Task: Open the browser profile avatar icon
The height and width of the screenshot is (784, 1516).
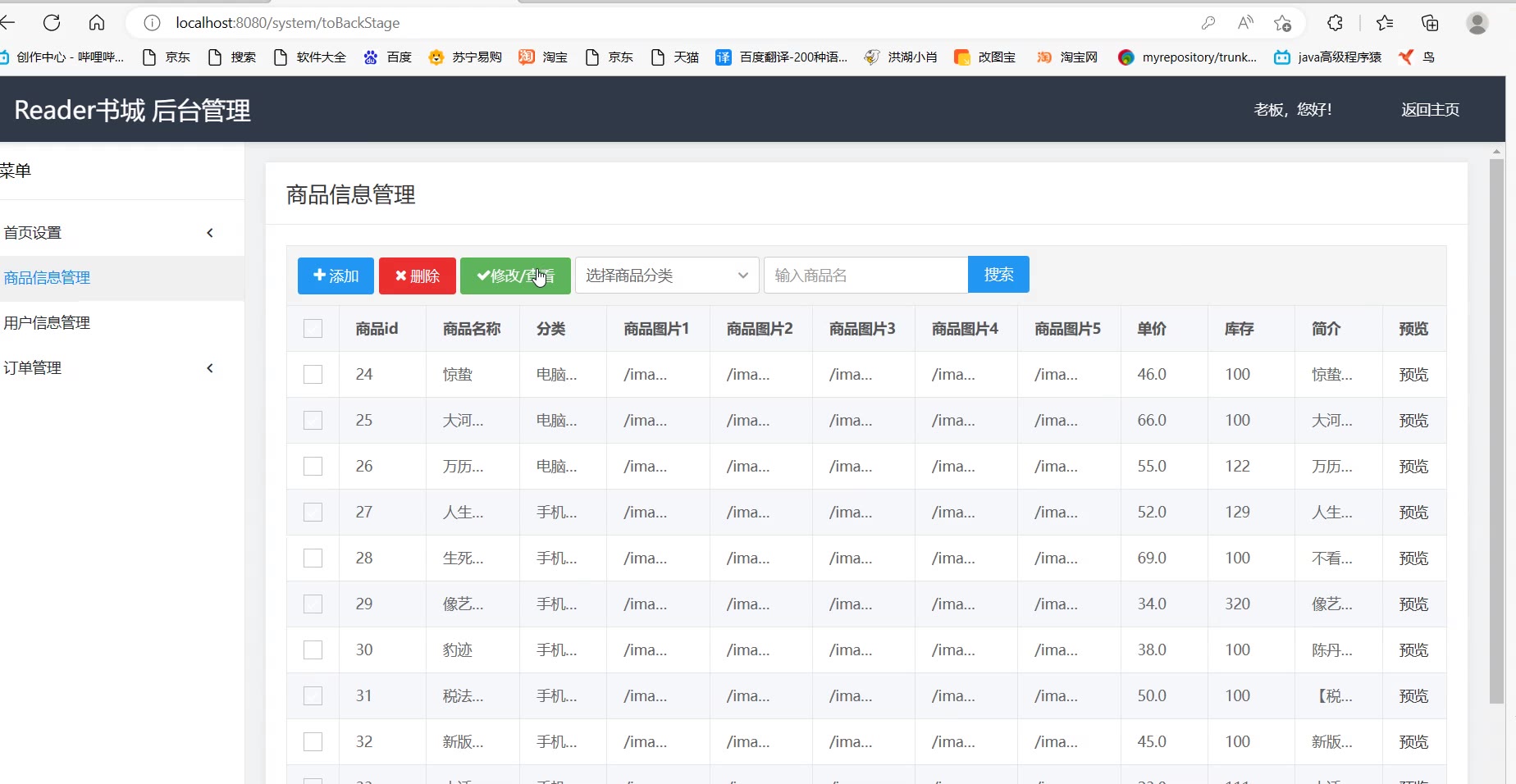Action: pos(1477,23)
